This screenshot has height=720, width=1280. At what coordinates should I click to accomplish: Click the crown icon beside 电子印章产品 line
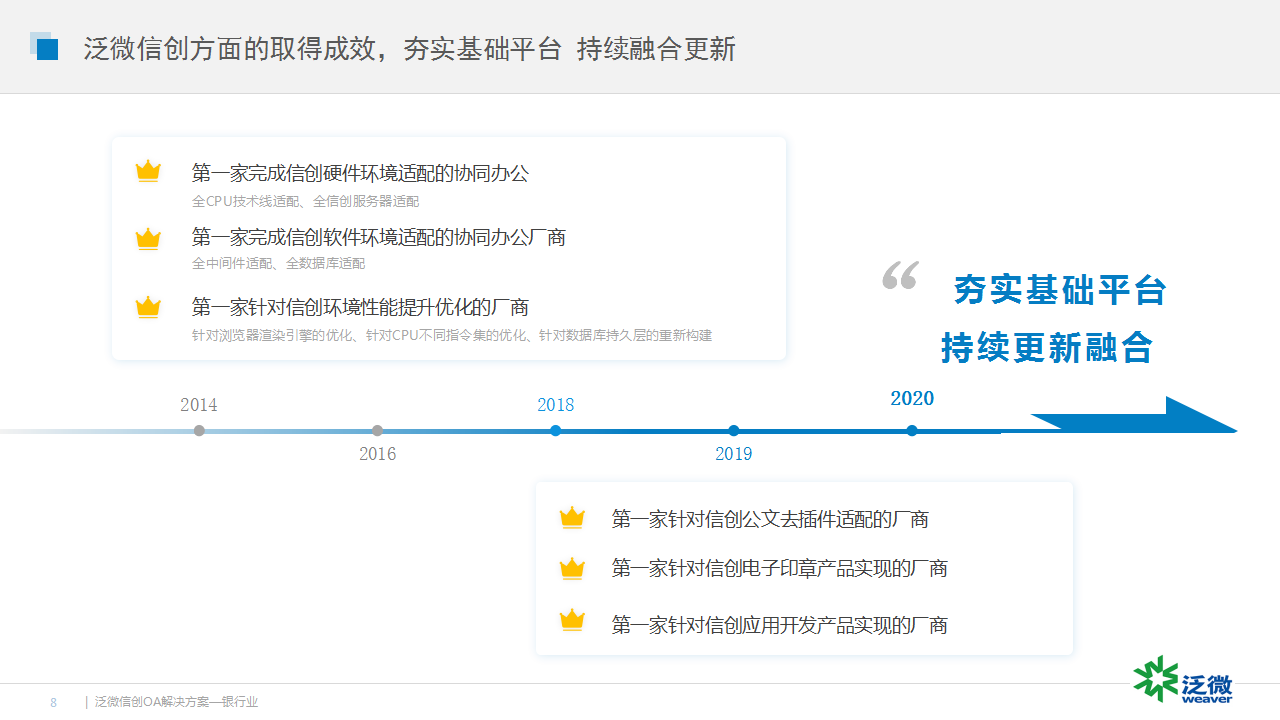[572, 568]
